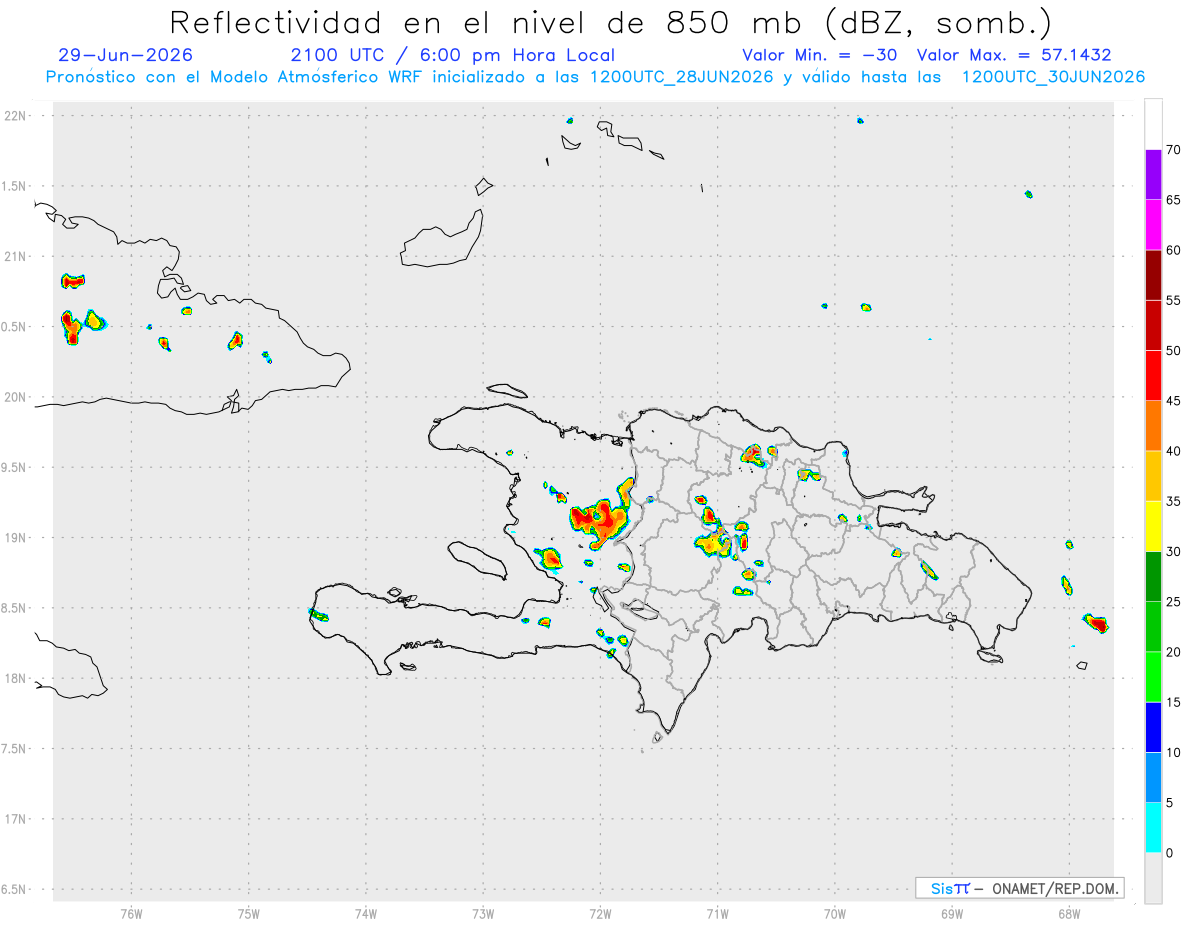Click the '75W' longitude label

pos(249,914)
